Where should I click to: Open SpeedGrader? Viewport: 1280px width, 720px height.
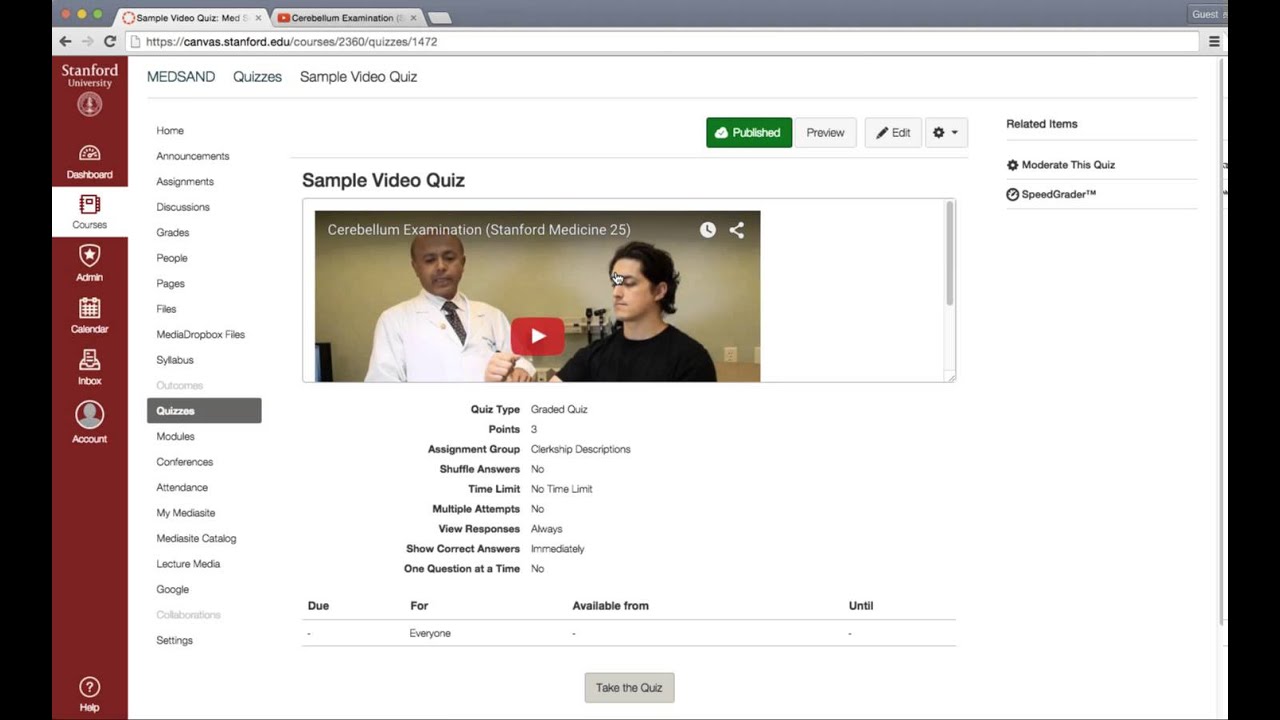tap(1051, 194)
